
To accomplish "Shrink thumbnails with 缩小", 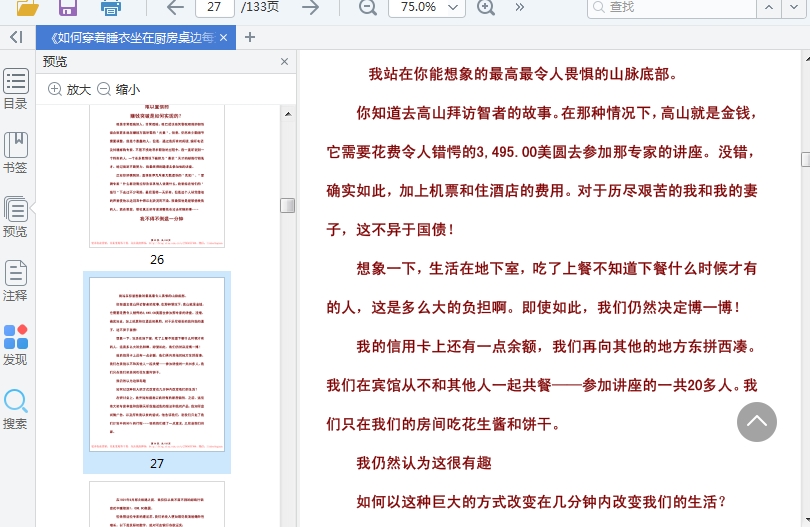I will pos(119,89).
